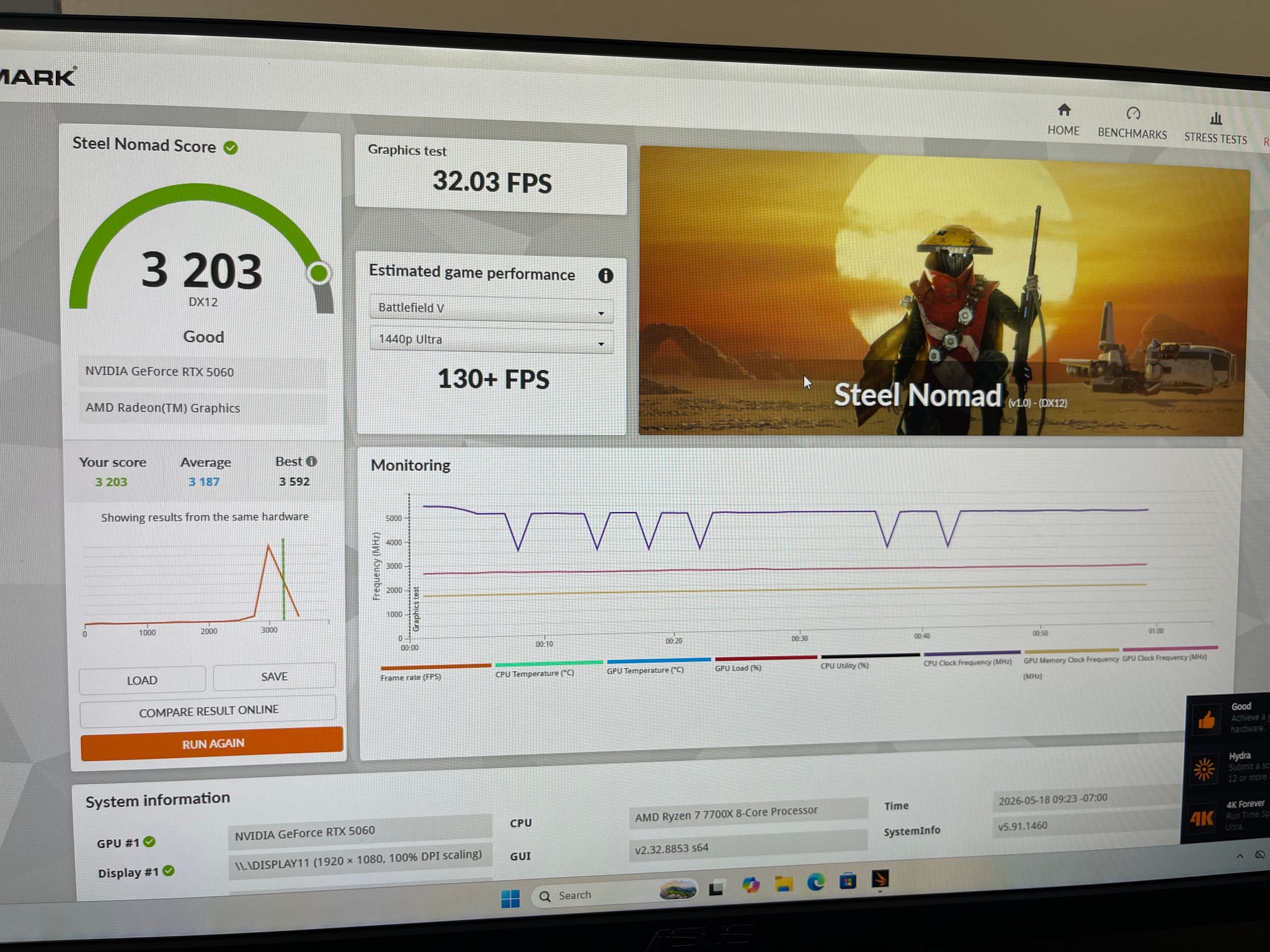Image resolution: width=1270 pixels, height=952 pixels.
Task: Click the Best score value 3 592
Action: [294, 481]
